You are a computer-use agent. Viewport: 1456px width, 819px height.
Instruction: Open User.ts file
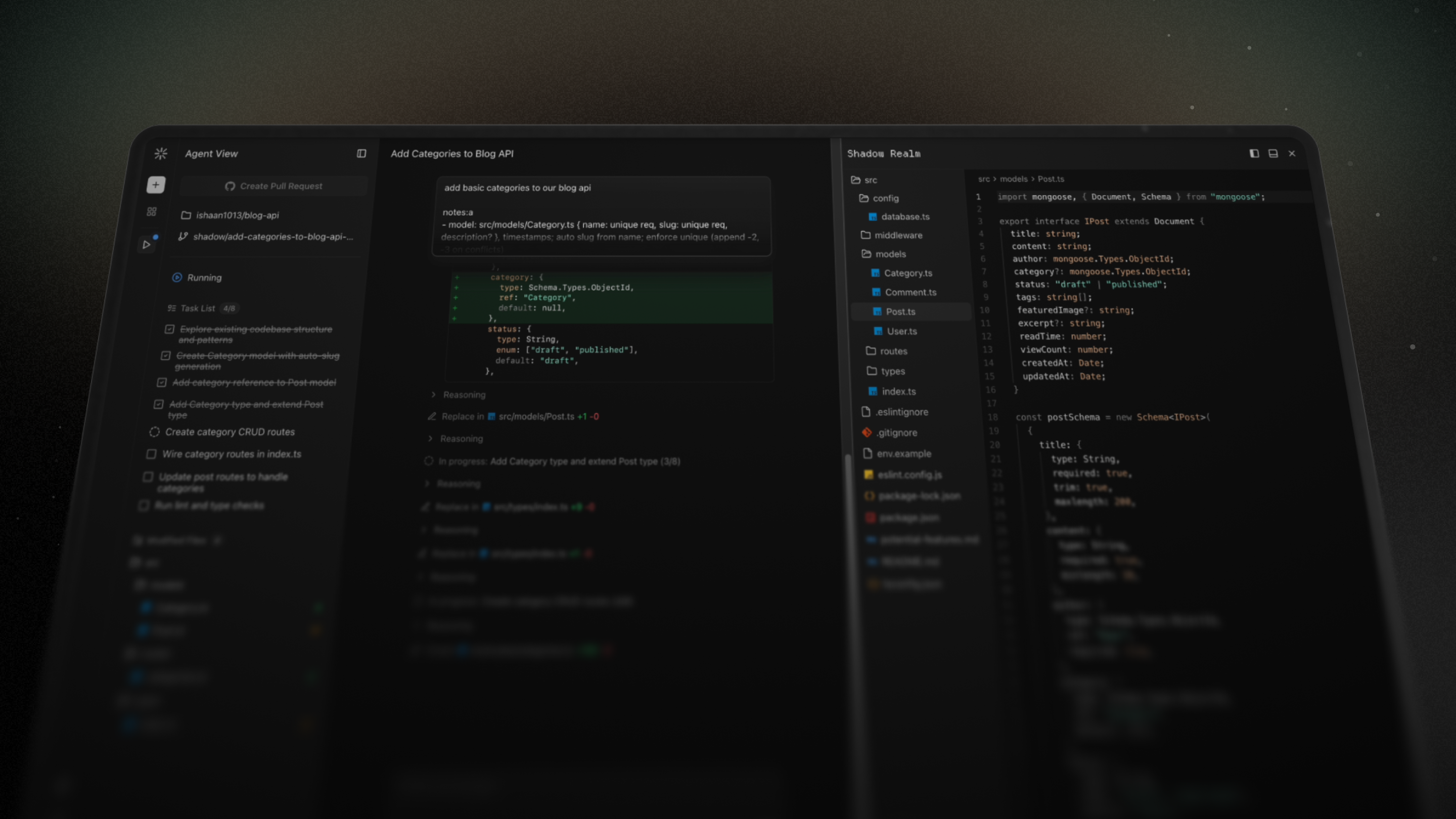(x=896, y=331)
